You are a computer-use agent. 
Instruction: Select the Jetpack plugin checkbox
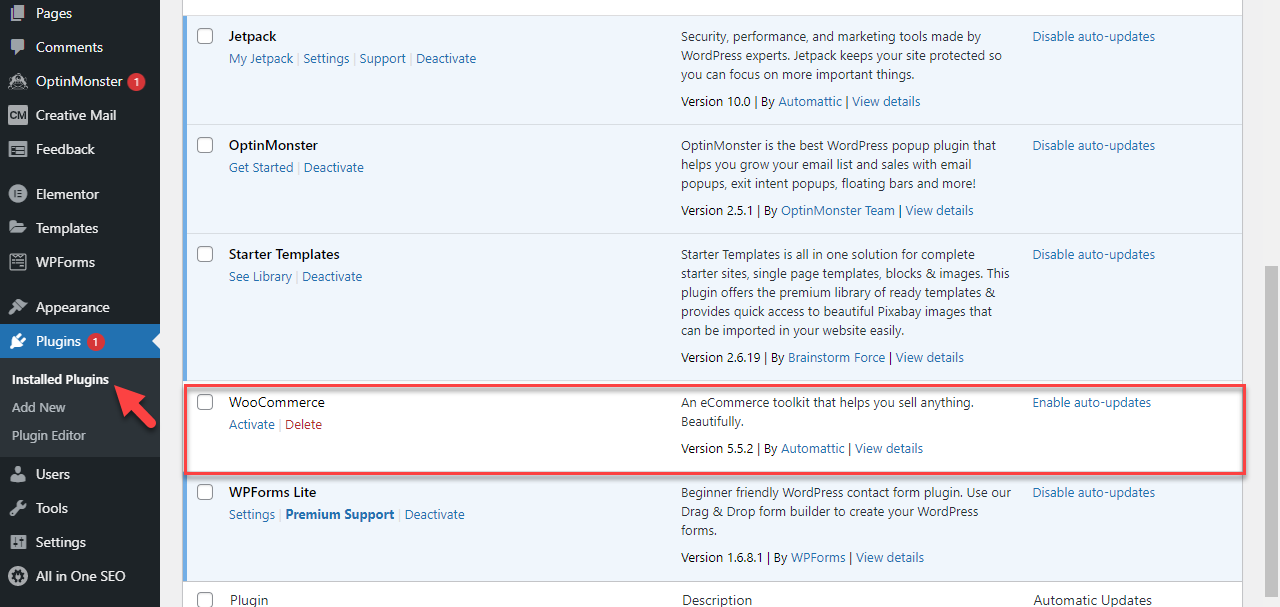click(205, 36)
